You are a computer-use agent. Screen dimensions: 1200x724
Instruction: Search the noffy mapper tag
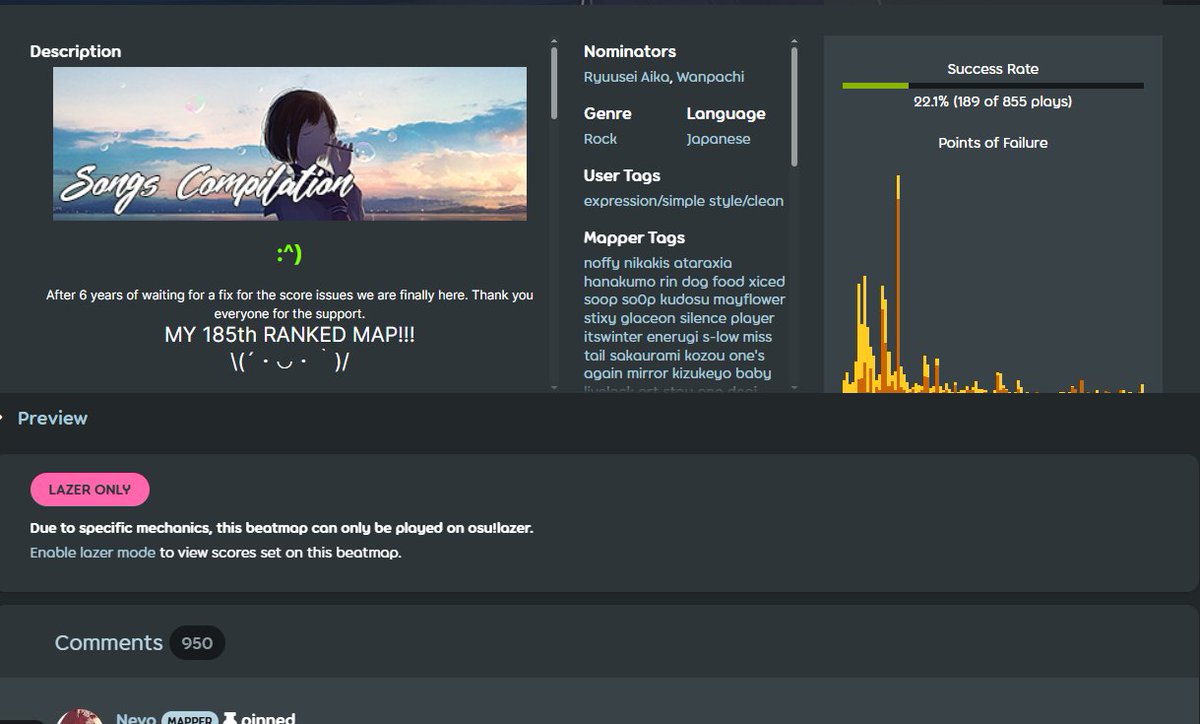601,263
